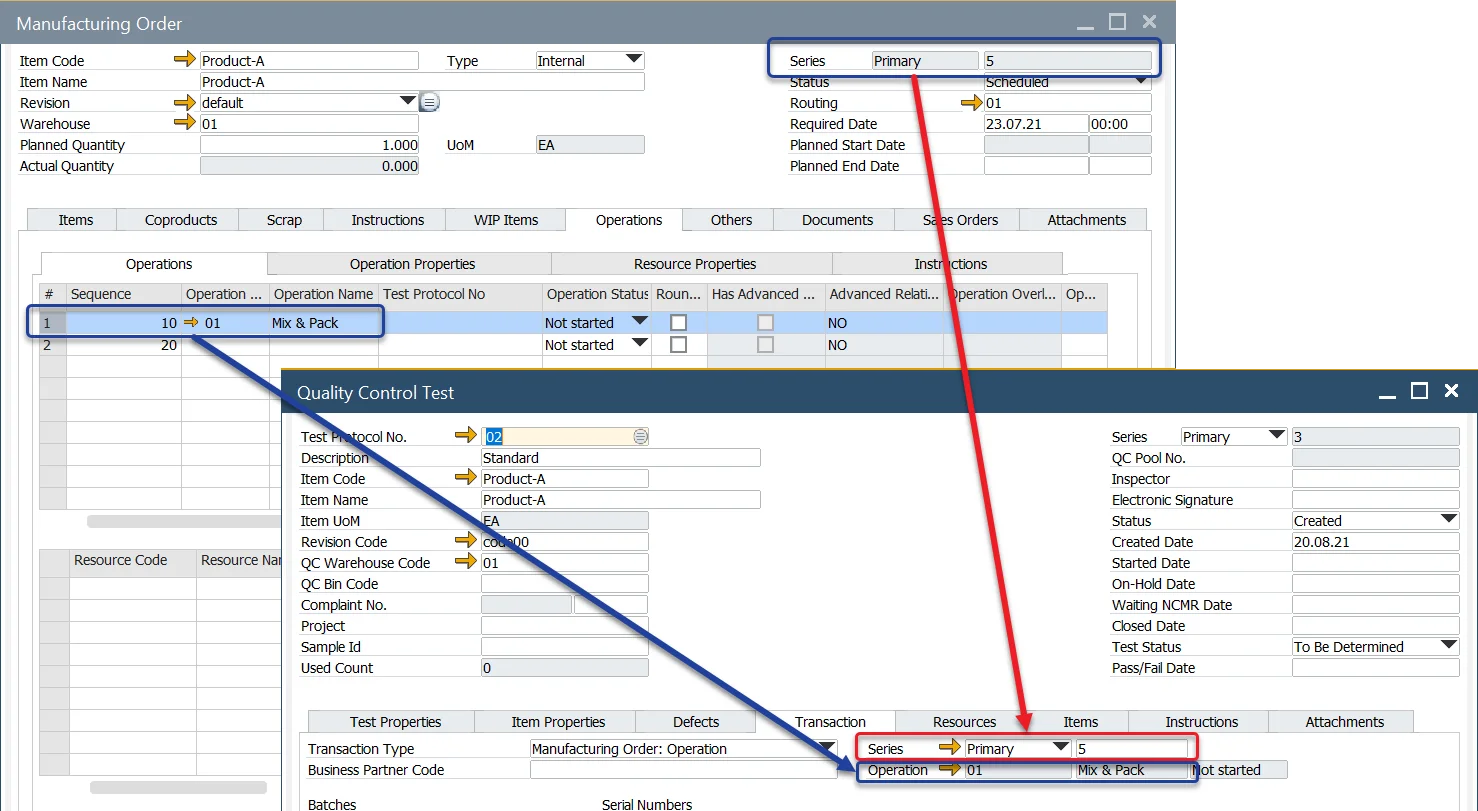
Task: Click the Inspector input field
Action: pyautogui.click(x=1375, y=479)
